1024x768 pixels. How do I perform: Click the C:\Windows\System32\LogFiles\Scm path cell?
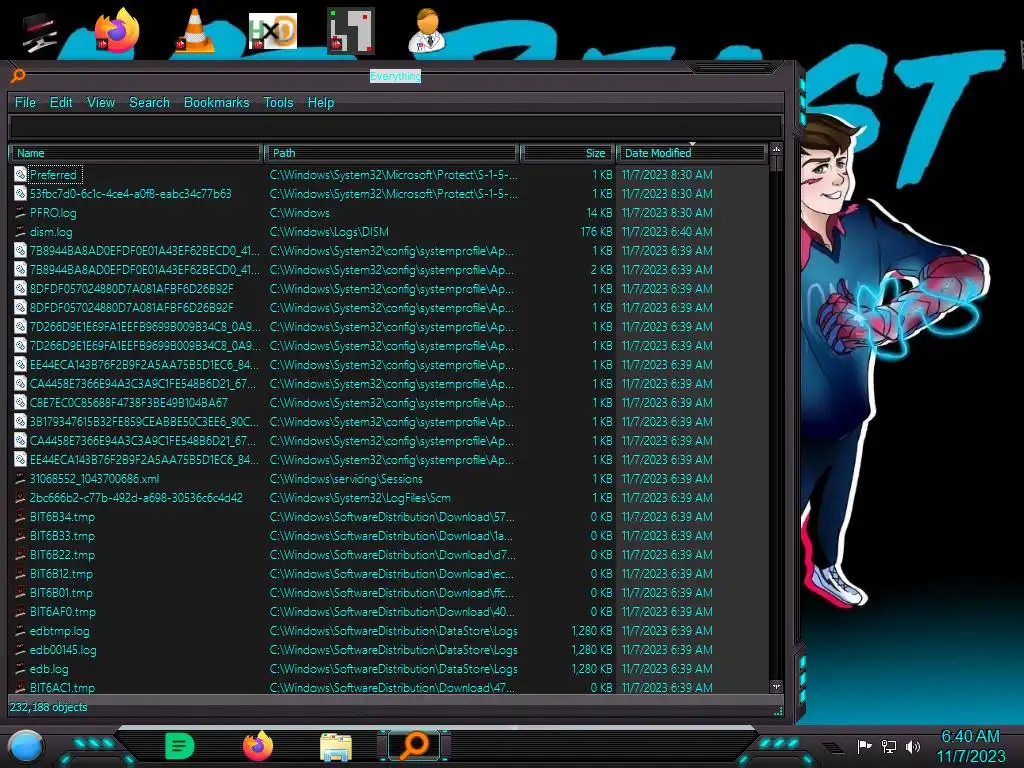pos(360,498)
